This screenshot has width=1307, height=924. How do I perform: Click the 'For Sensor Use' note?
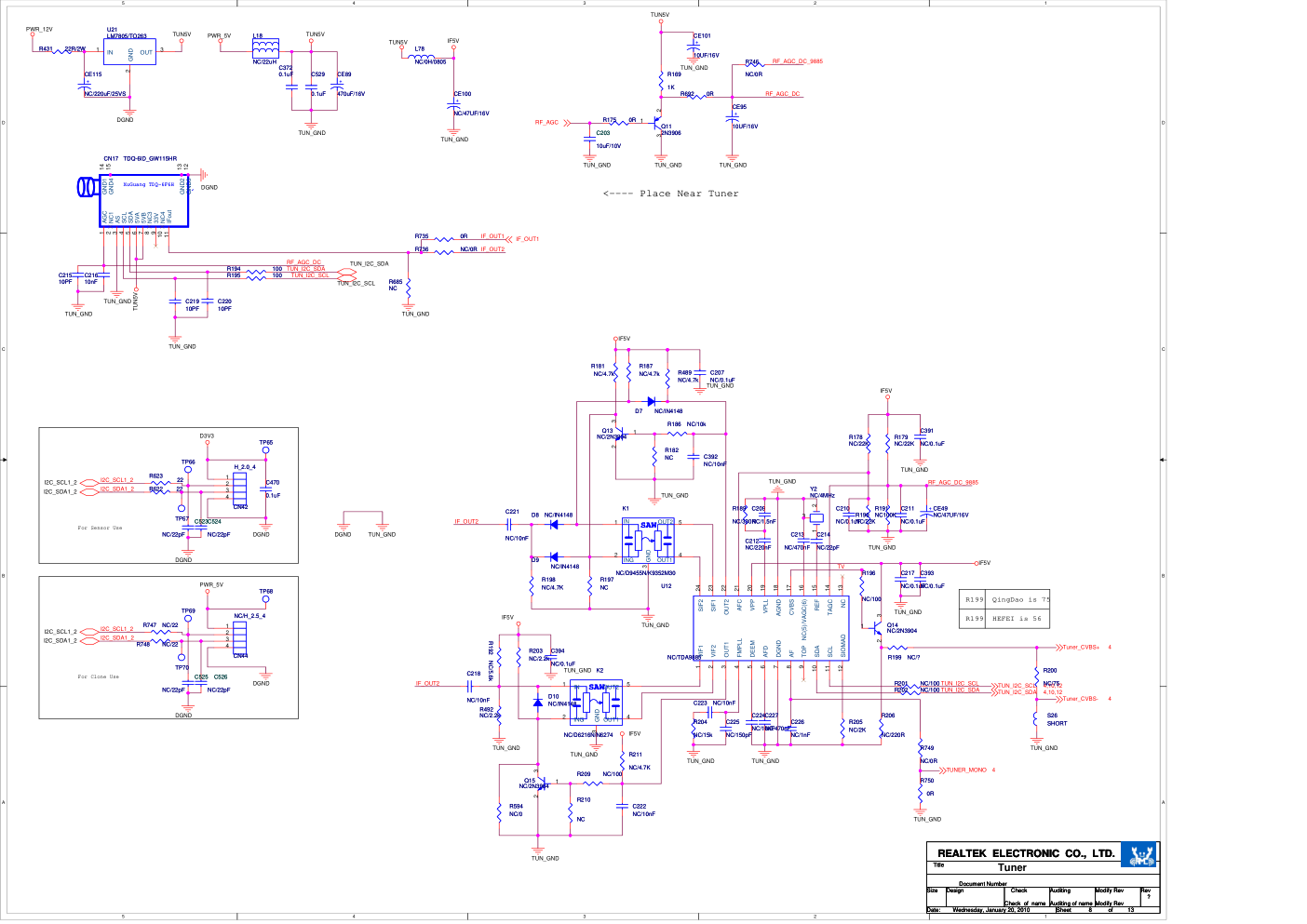point(100,528)
